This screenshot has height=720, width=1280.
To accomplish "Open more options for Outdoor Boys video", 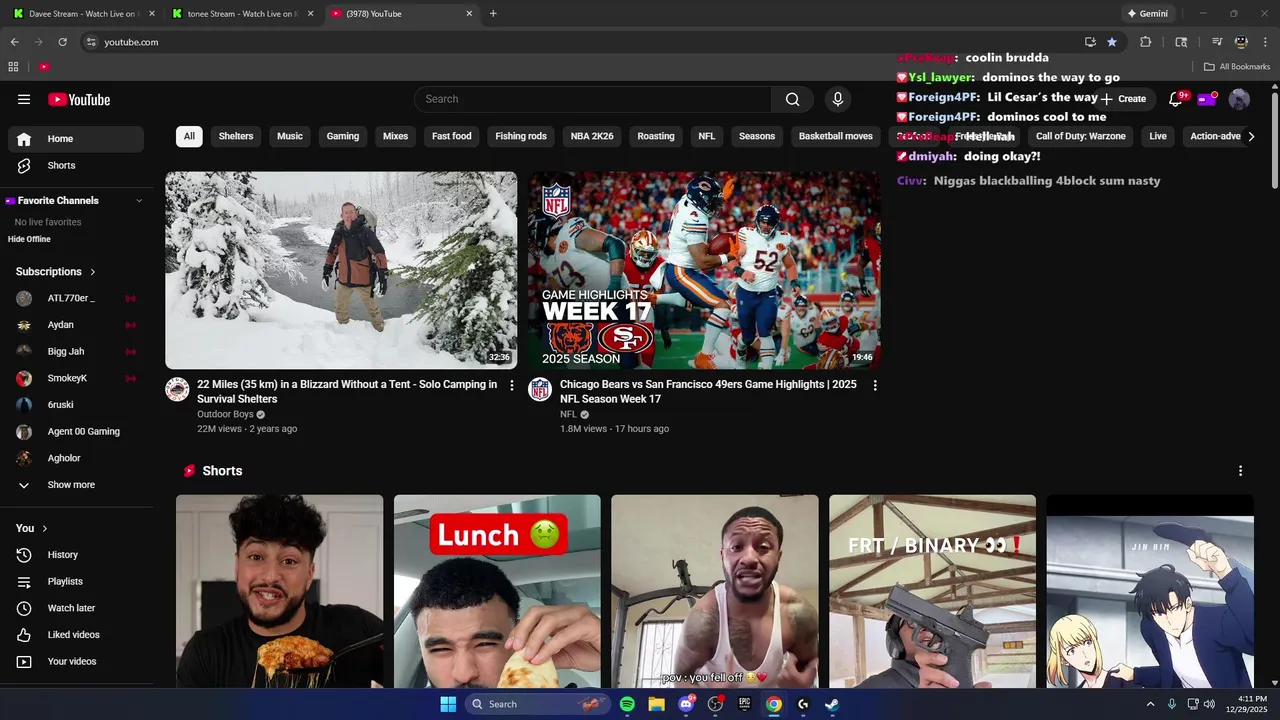I will (x=512, y=385).
